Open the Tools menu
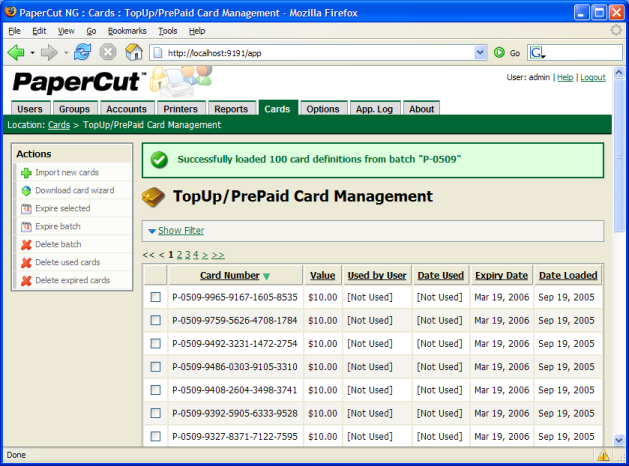This screenshot has height=466, width=629. 167,31
